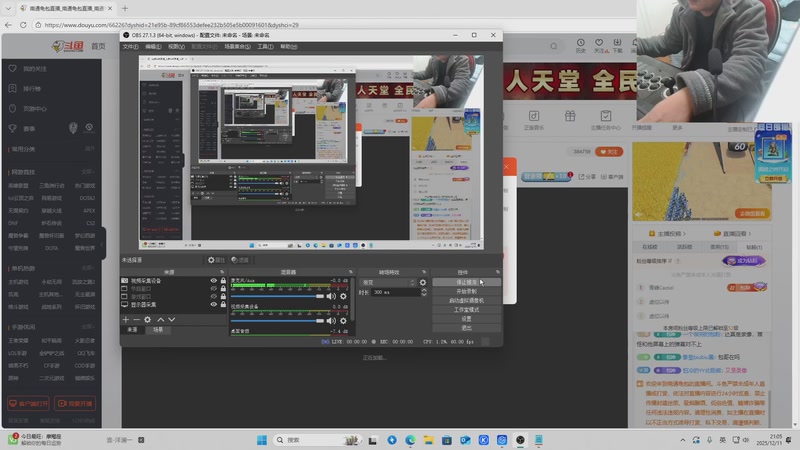Click the 退出 button in OBS
The height and width of the screenshot is (450, 800).
point(466,328)
